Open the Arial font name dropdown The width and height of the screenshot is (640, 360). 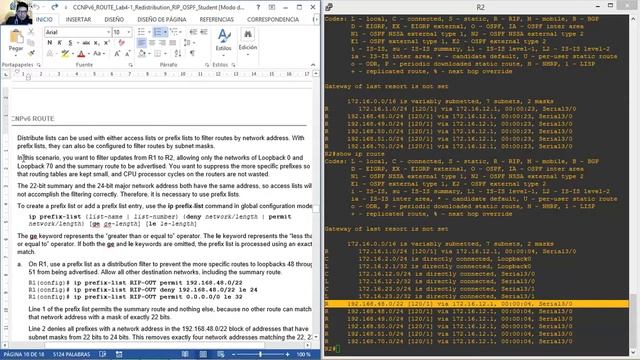pos(108,32)
